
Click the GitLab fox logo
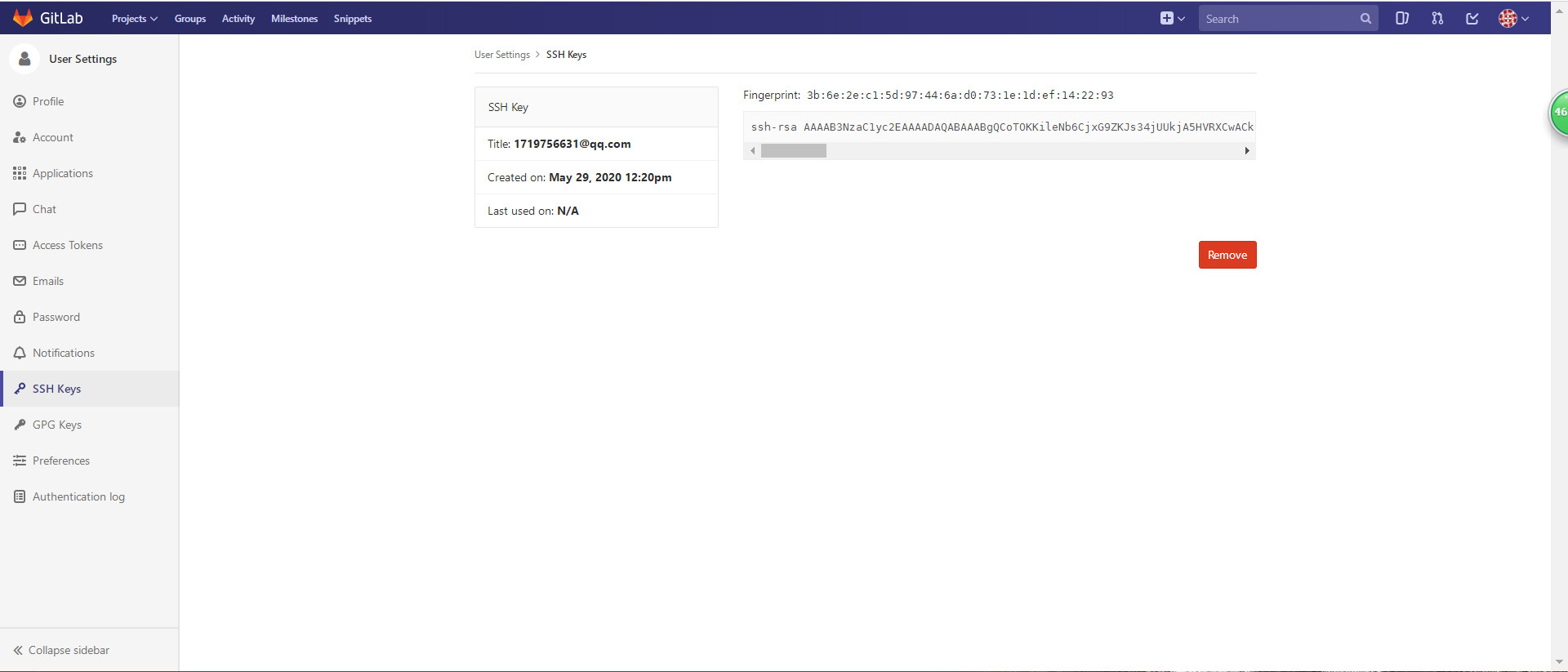tap(23, 18)
